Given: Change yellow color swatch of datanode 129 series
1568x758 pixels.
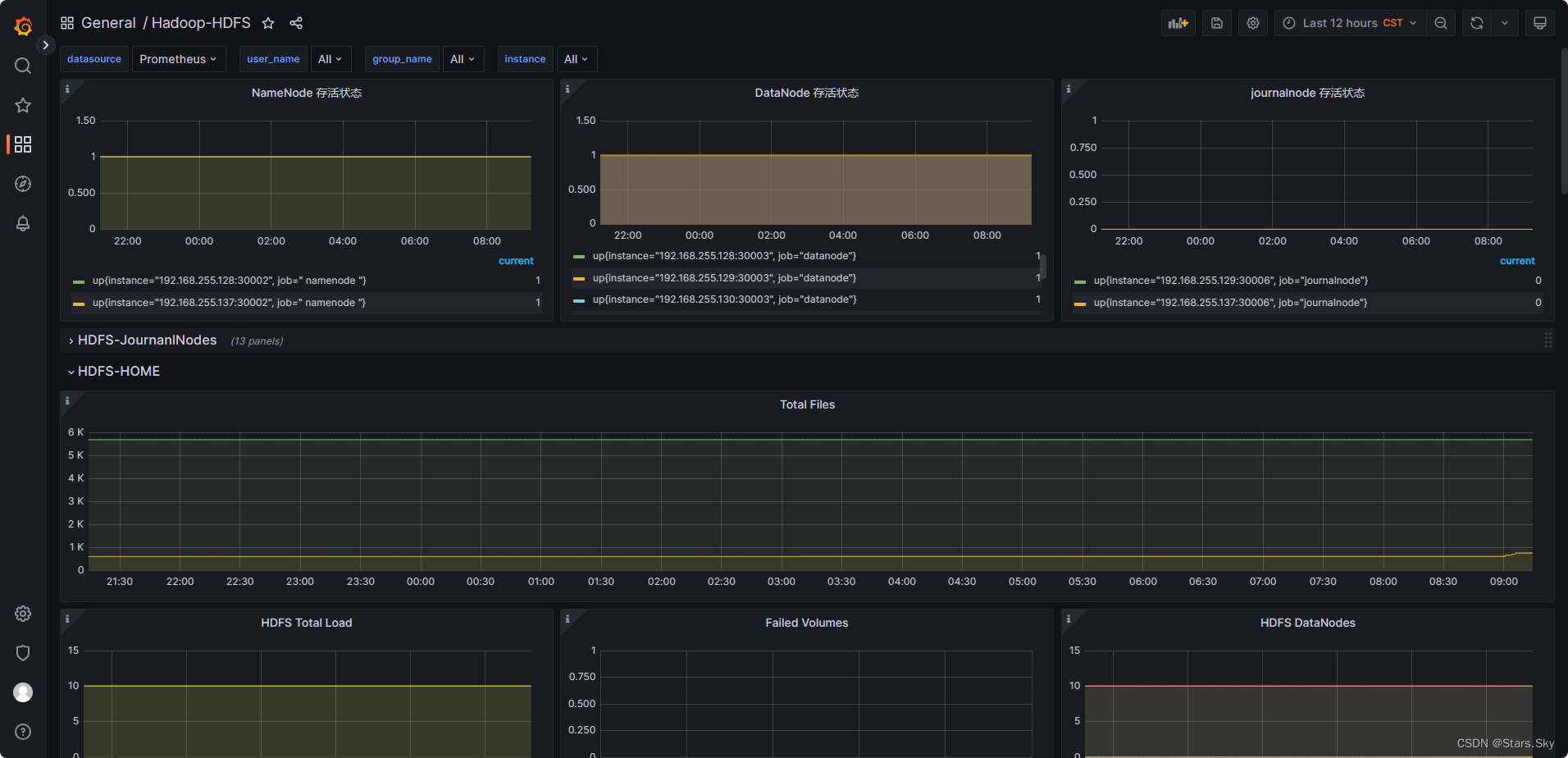Looking at the screenshot, I should (x=579, y=279).
